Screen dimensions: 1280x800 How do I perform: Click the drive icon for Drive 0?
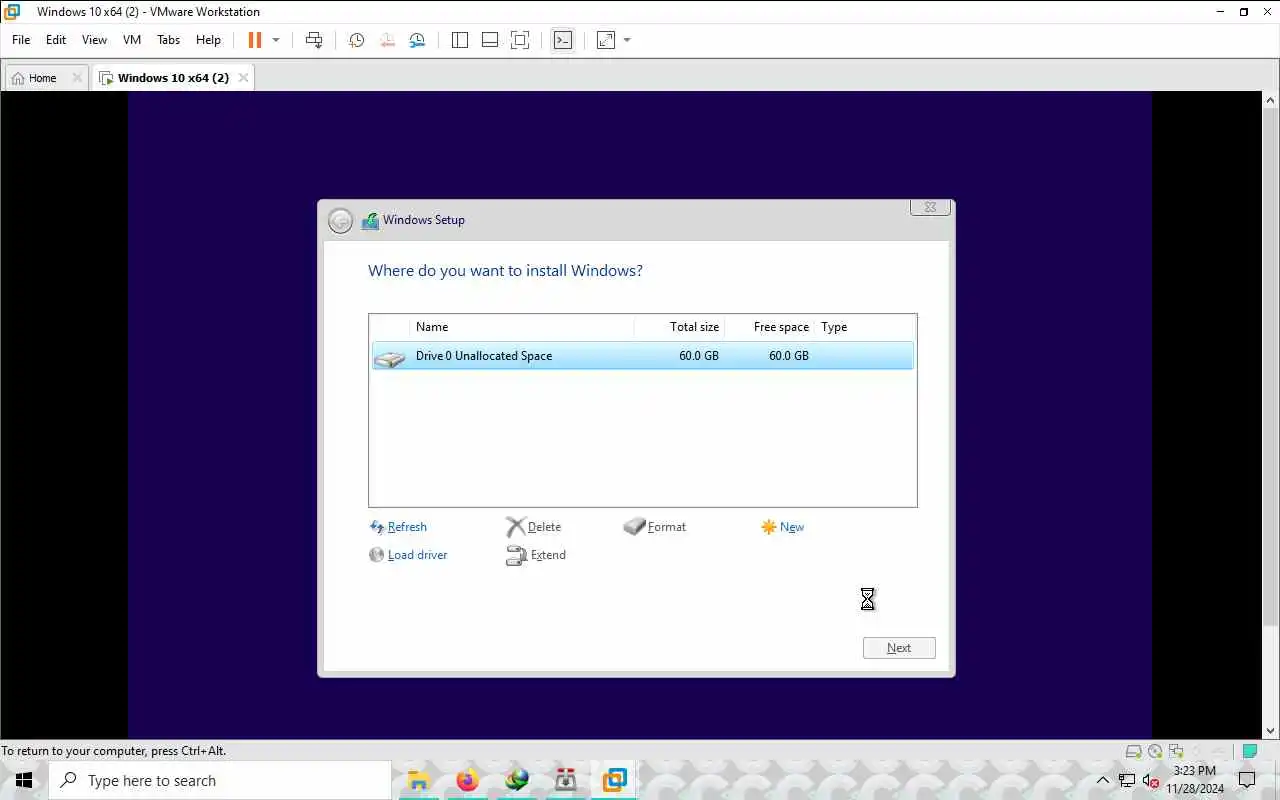390,357
